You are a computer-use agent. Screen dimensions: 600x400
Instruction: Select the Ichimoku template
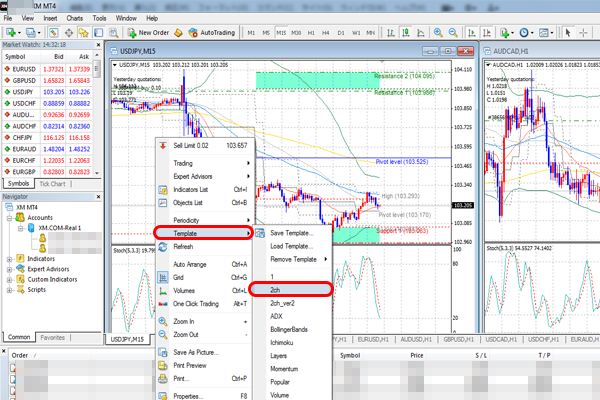pyautogui.click(x=282, y=343)
